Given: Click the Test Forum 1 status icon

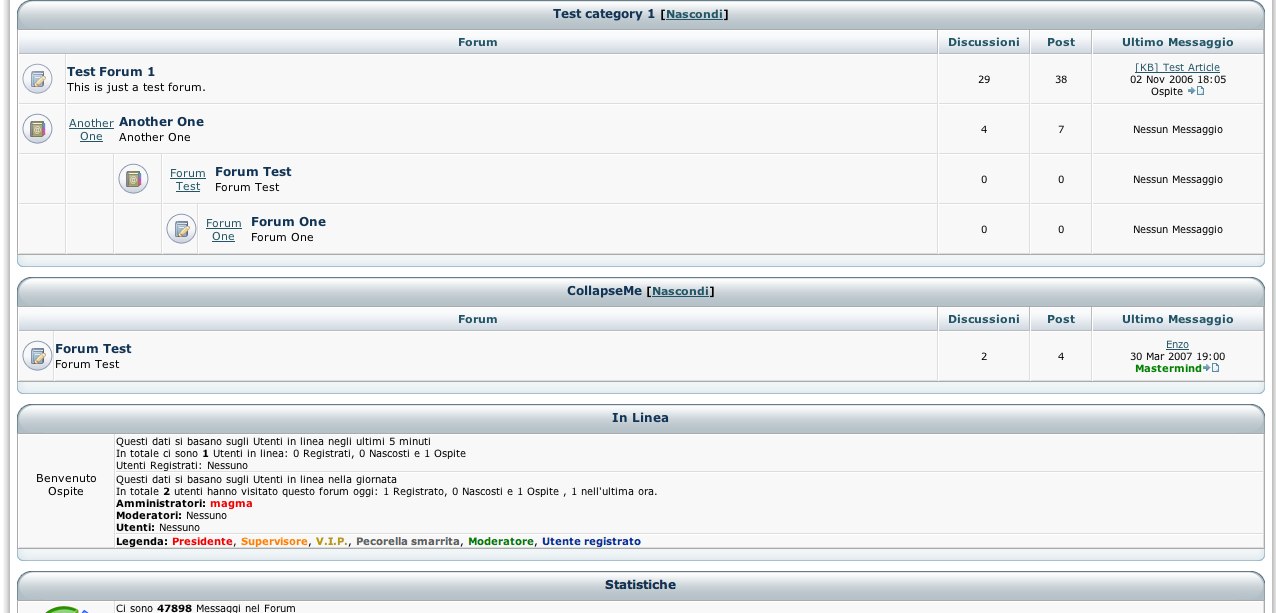Looking at the screenshot, I should (37, 79).
